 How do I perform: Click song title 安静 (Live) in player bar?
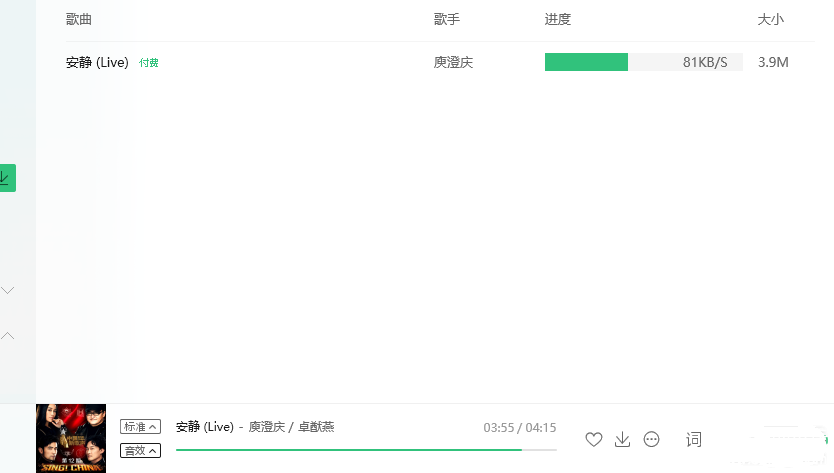coord(205,427)
